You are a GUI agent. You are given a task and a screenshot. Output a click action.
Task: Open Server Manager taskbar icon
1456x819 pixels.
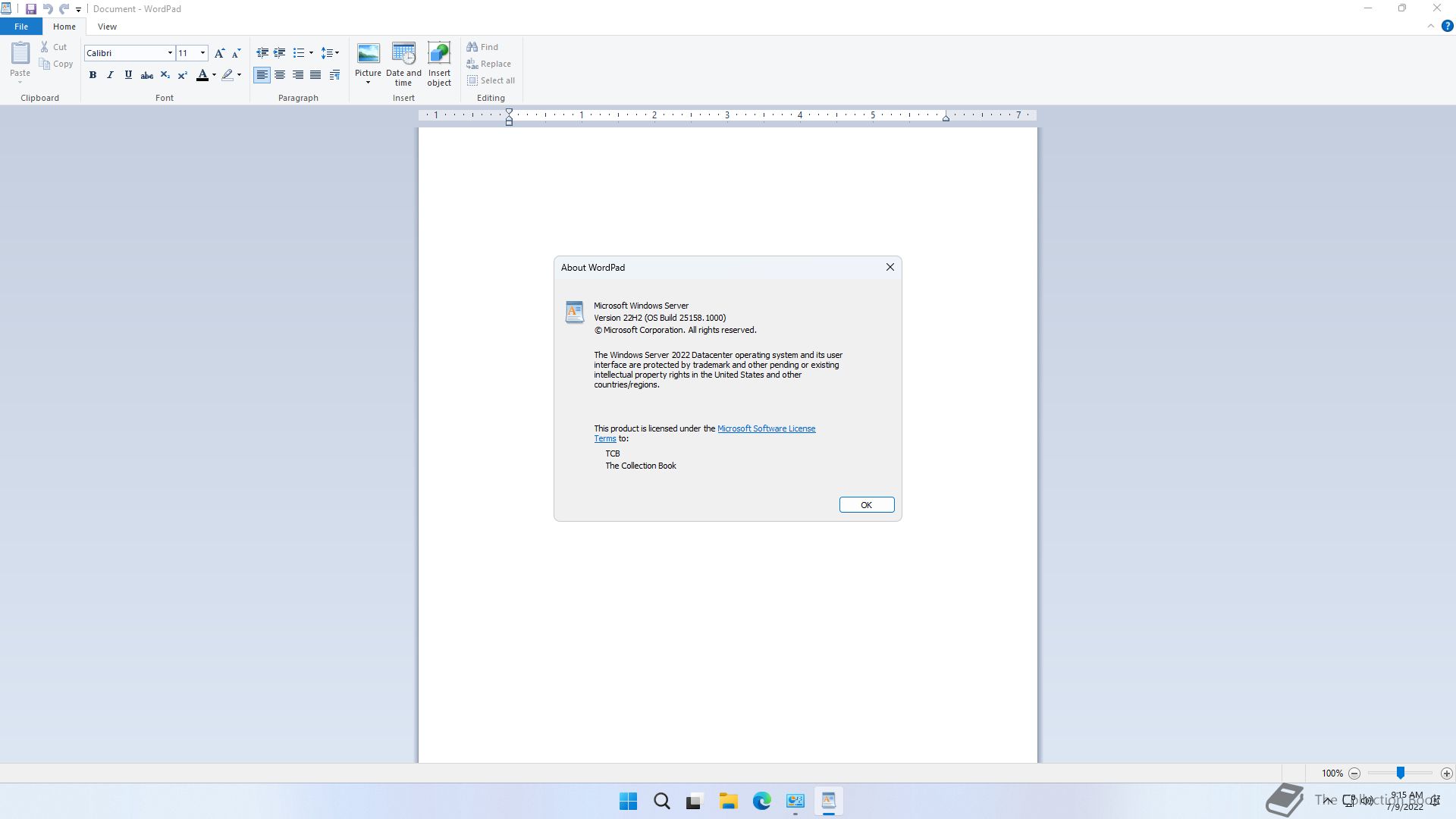click(x=795, y=802)
